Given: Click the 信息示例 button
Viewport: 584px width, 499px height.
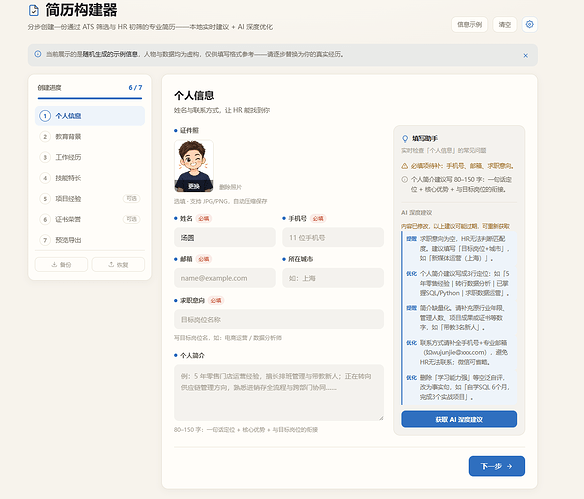Looking at the screenshot, I should click(469, 25).
